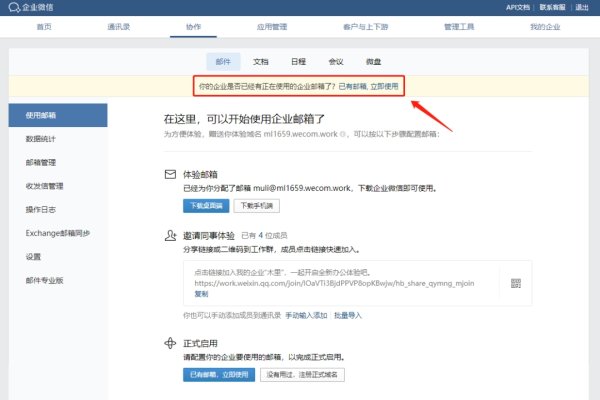Open the 管理工具 tab
Image resolution: width=600 pixels, height=400 pixels.
point(459,27)
